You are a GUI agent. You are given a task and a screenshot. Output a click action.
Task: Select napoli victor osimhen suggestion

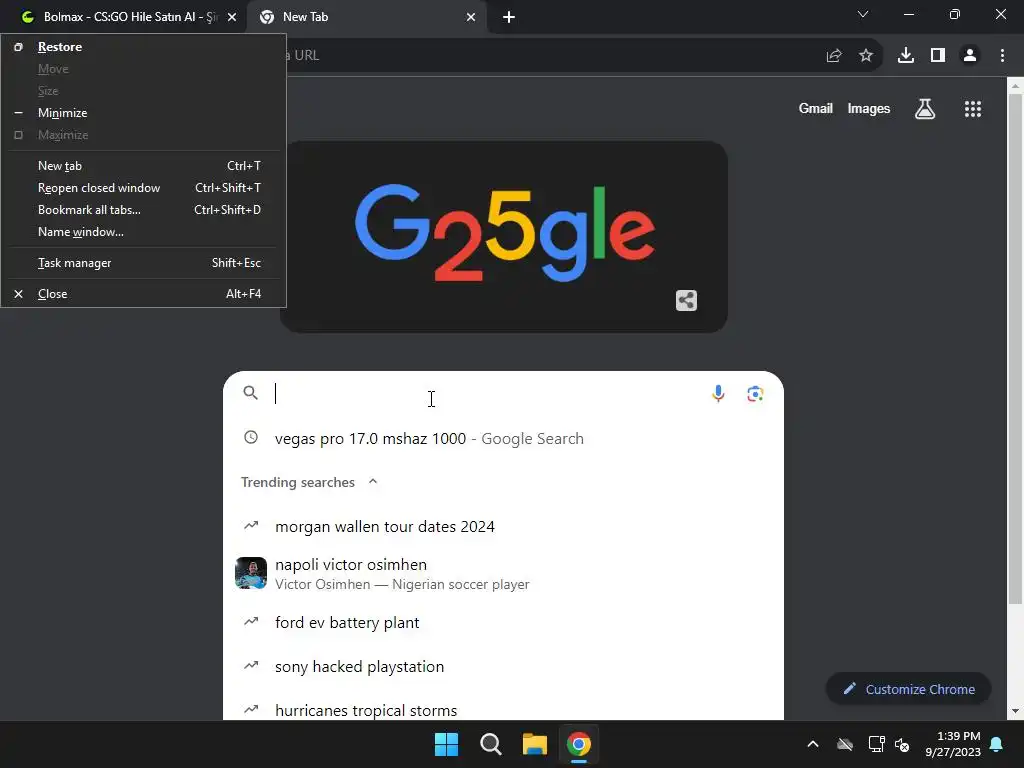[x=503, y=573]
